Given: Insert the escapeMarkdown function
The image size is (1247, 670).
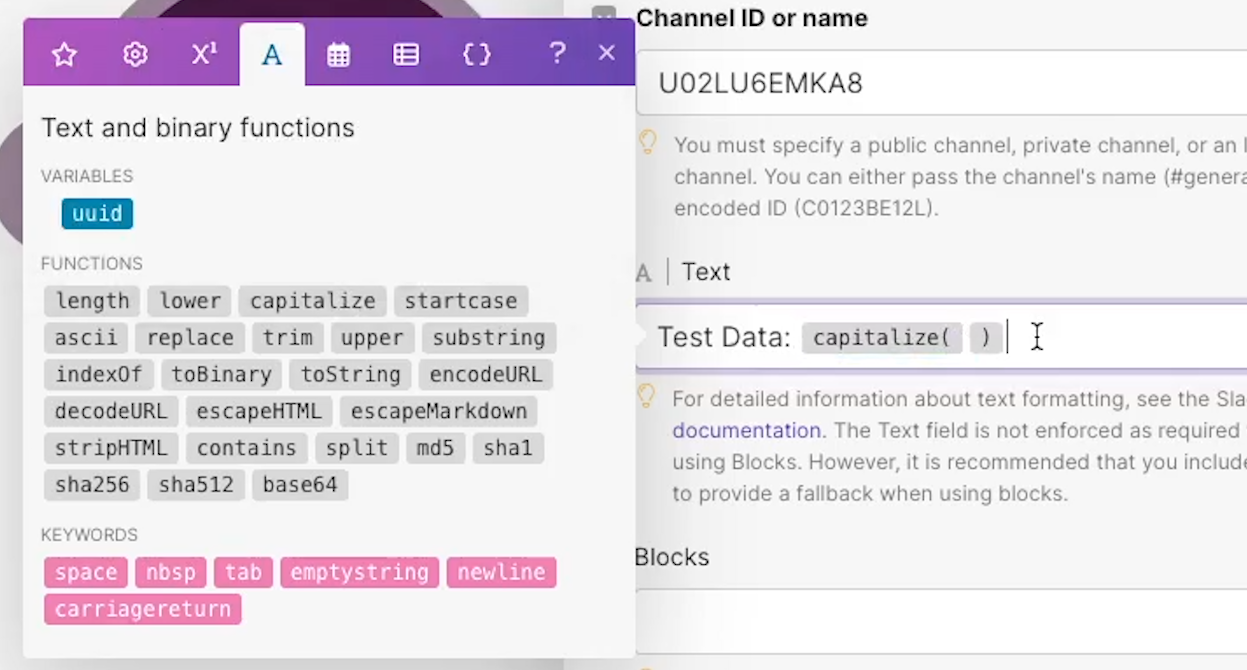Looking at the screenshot, I should [440, 411].
